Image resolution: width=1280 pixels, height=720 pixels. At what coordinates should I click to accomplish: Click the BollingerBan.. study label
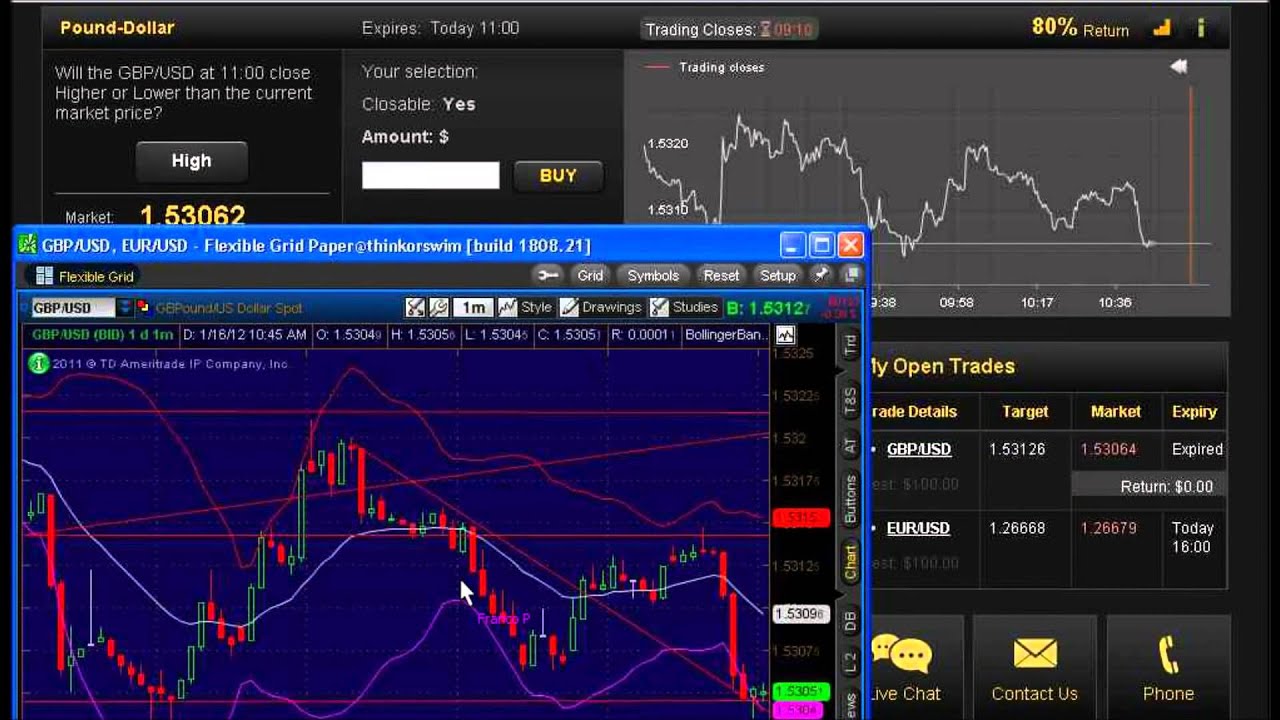click(x=725, y=335)
